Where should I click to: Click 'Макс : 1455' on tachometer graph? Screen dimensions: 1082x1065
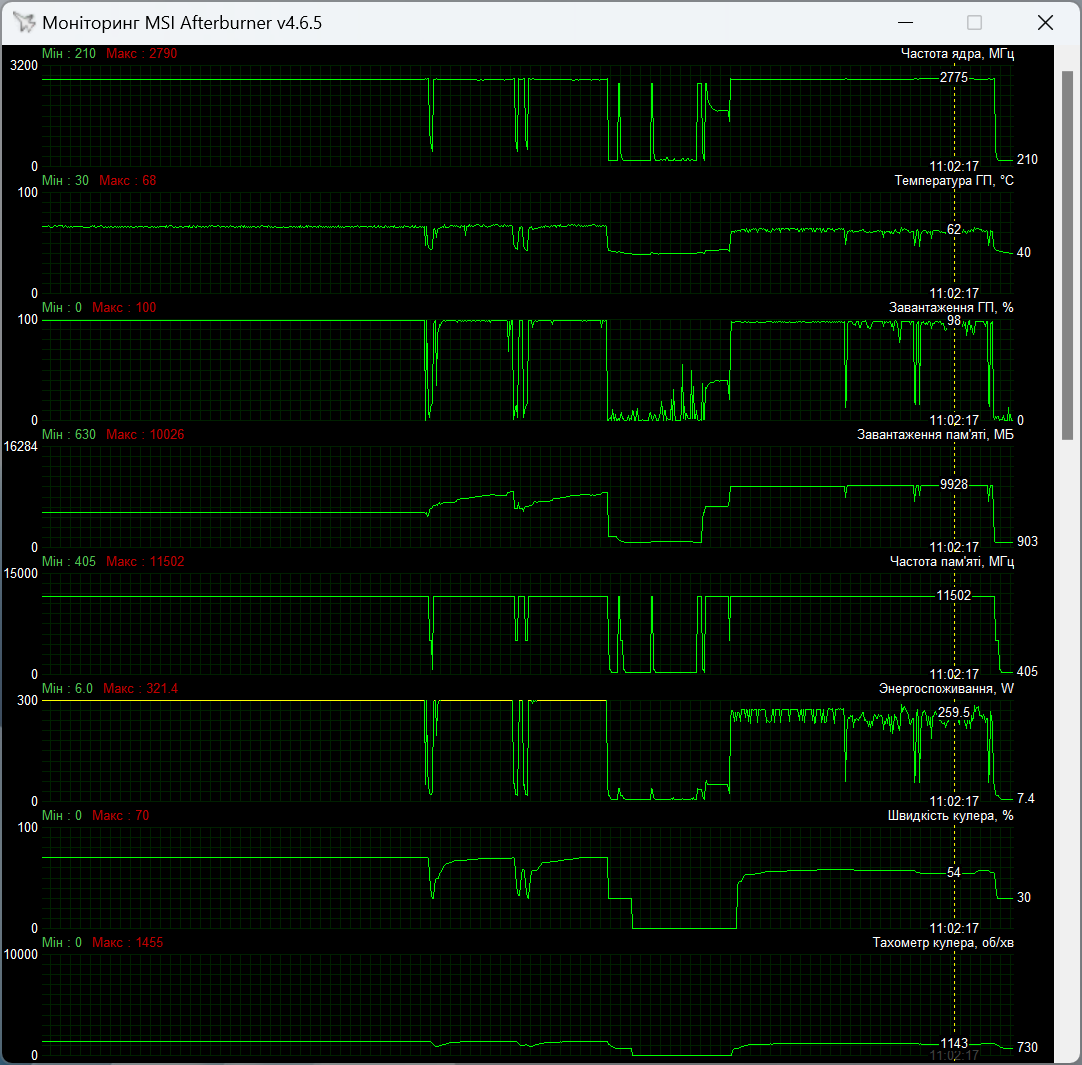click(x=128, y=943)
